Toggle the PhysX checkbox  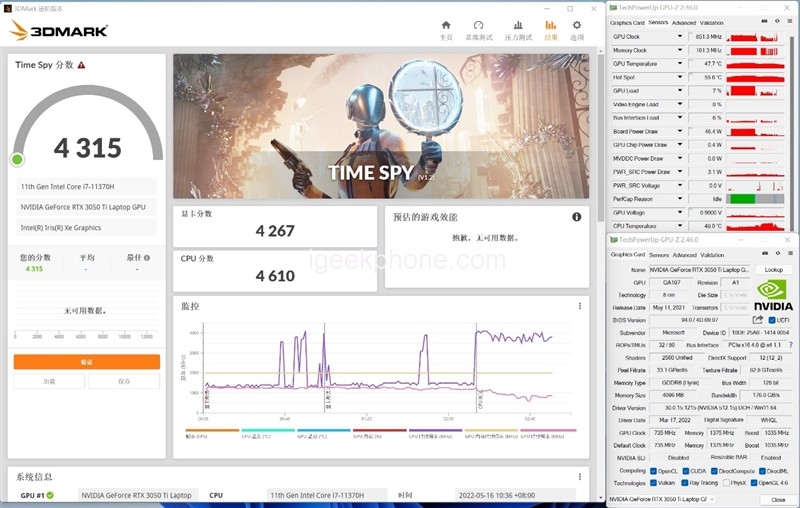[x=729, y=482]
